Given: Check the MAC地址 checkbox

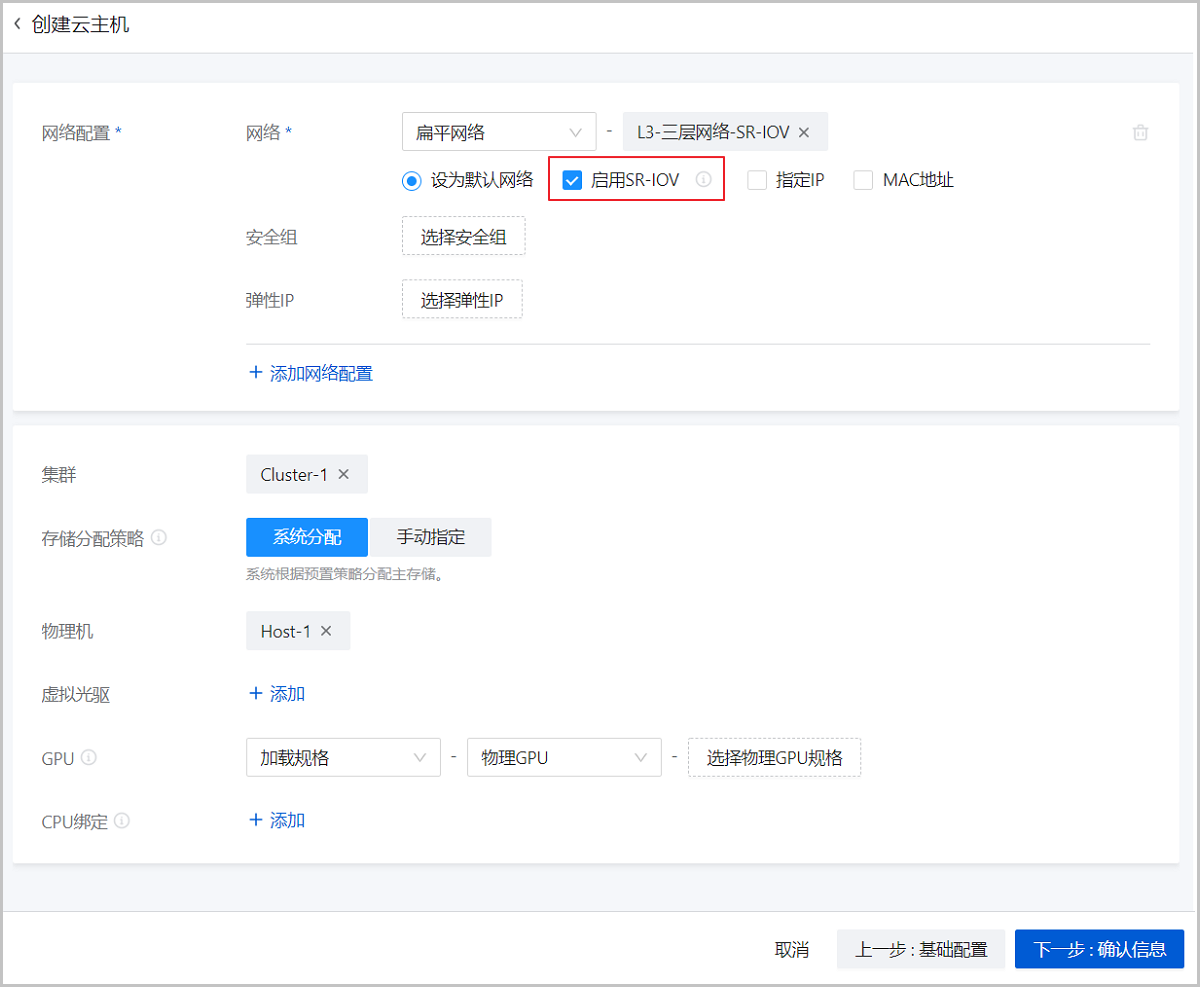Looking at the screenshot, I should (862, 180).
